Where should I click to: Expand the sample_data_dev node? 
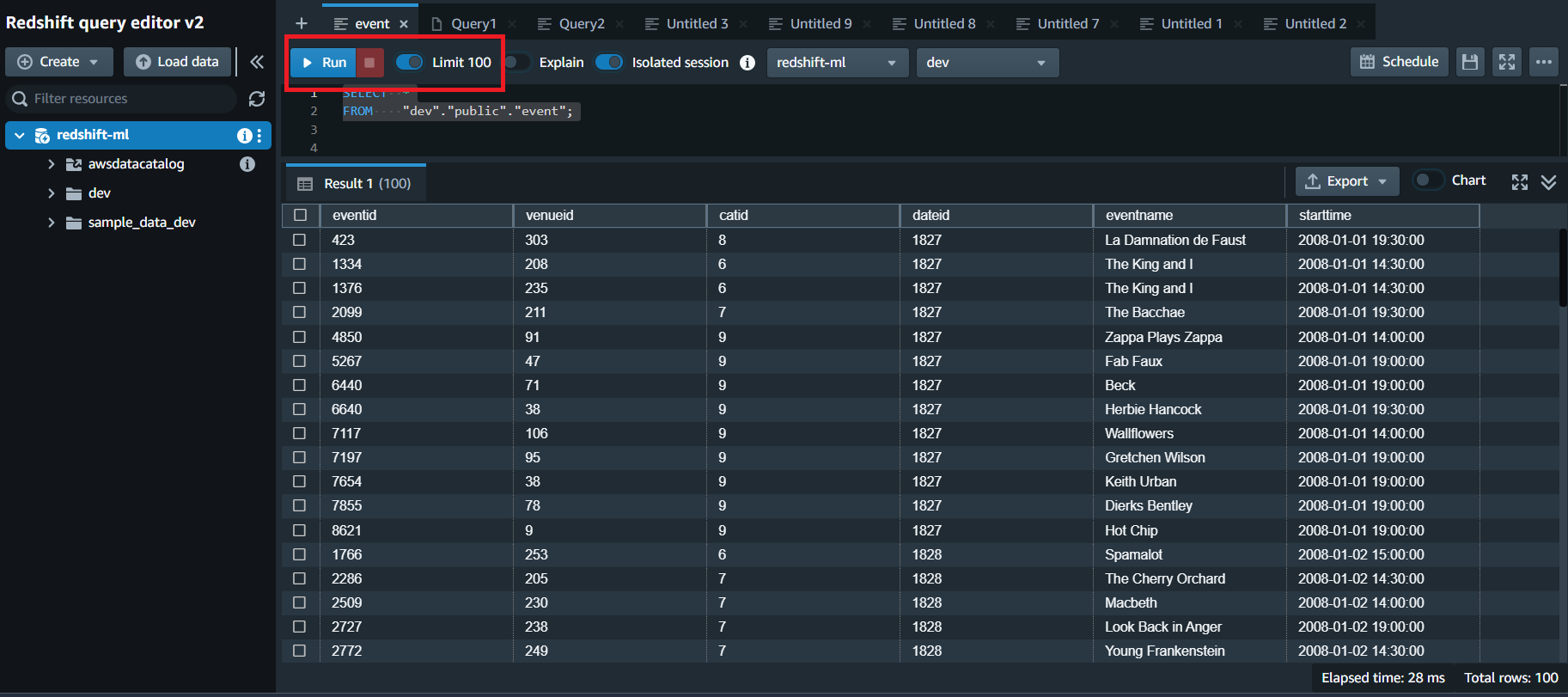(x=52, y=223)
